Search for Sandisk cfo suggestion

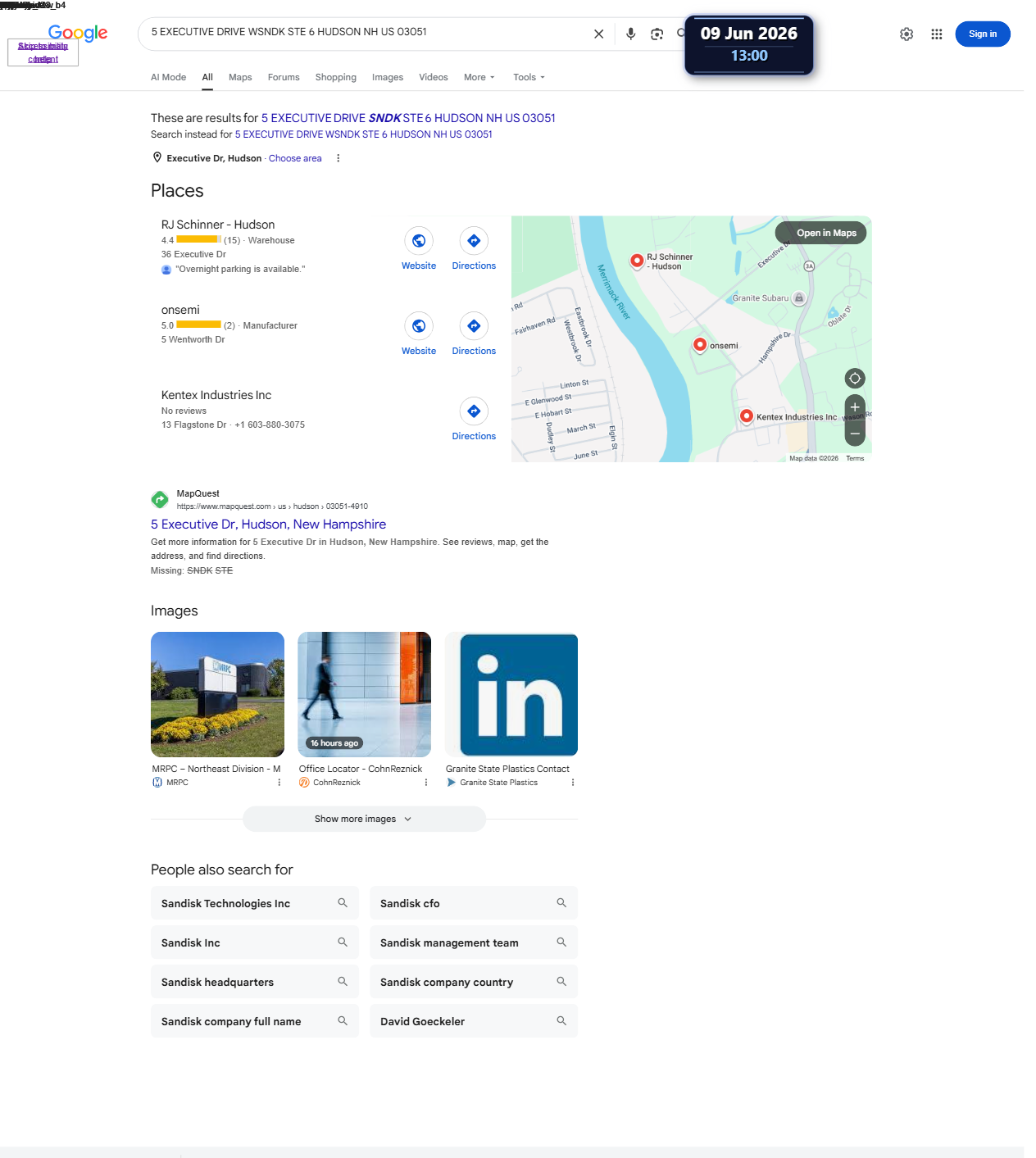[x=474, y=903]
